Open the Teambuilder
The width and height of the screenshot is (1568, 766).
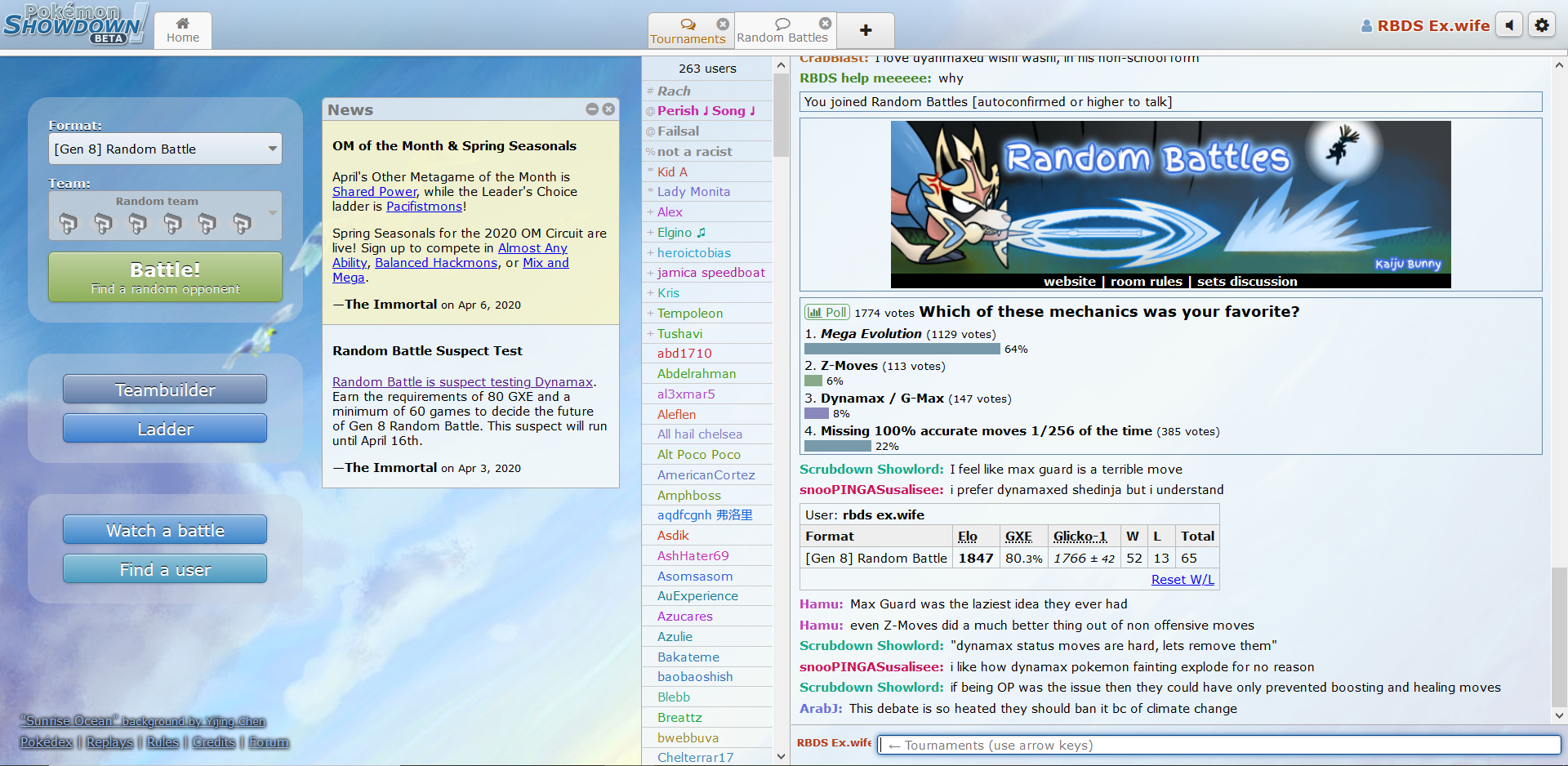click(x=165, y=390)
